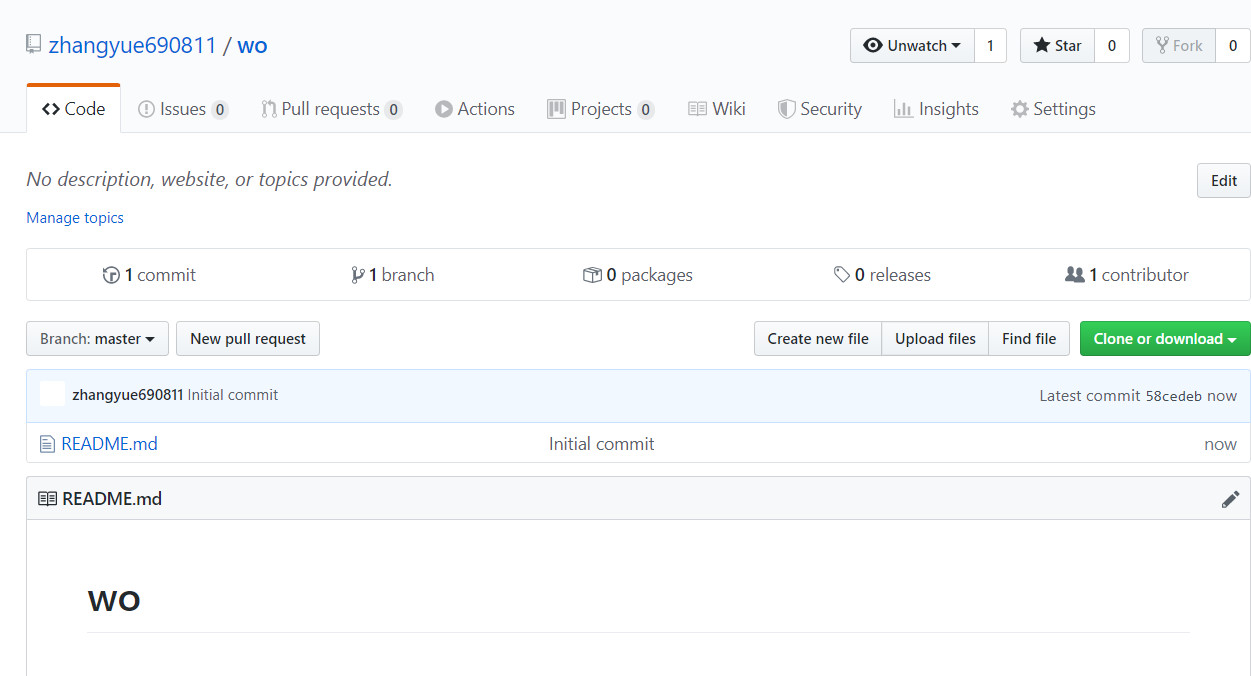Switch to the Code tab

[74, 109]
